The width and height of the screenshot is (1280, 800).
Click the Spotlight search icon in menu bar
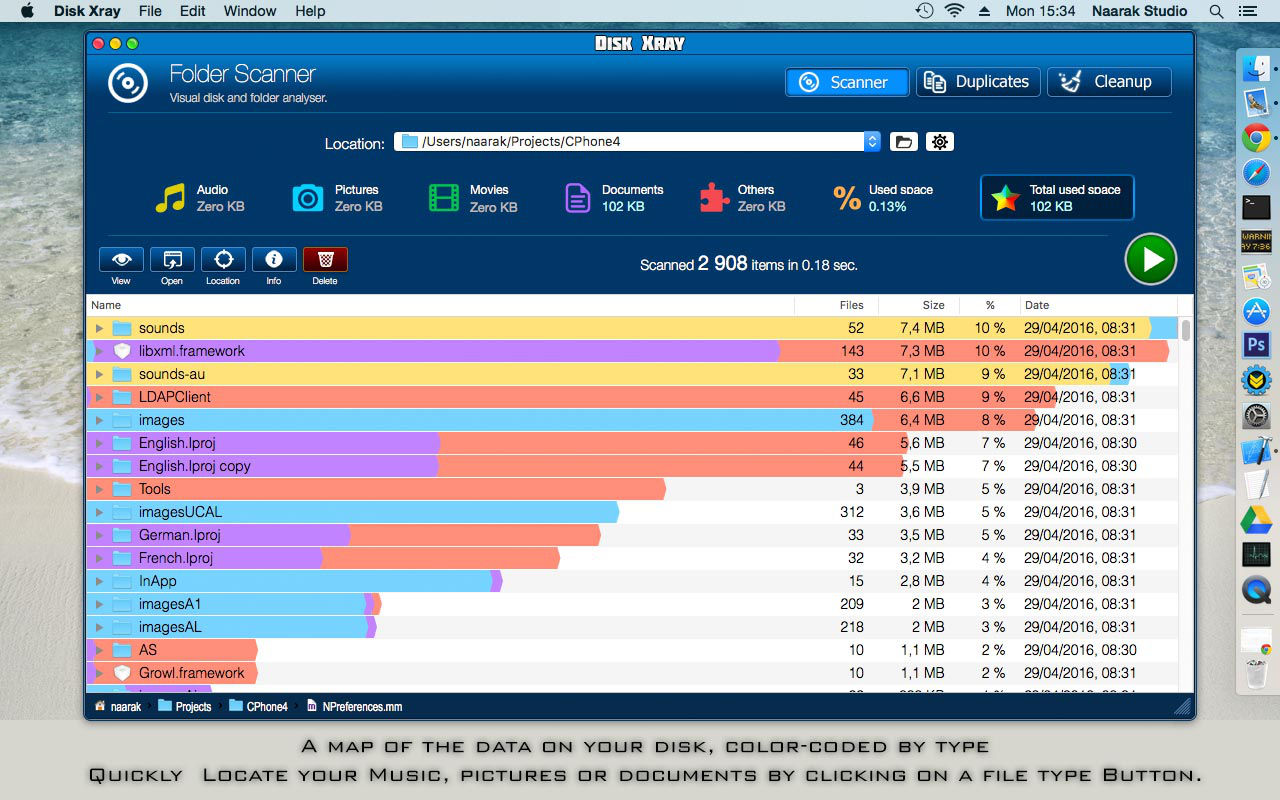(x=1216, y=11)
